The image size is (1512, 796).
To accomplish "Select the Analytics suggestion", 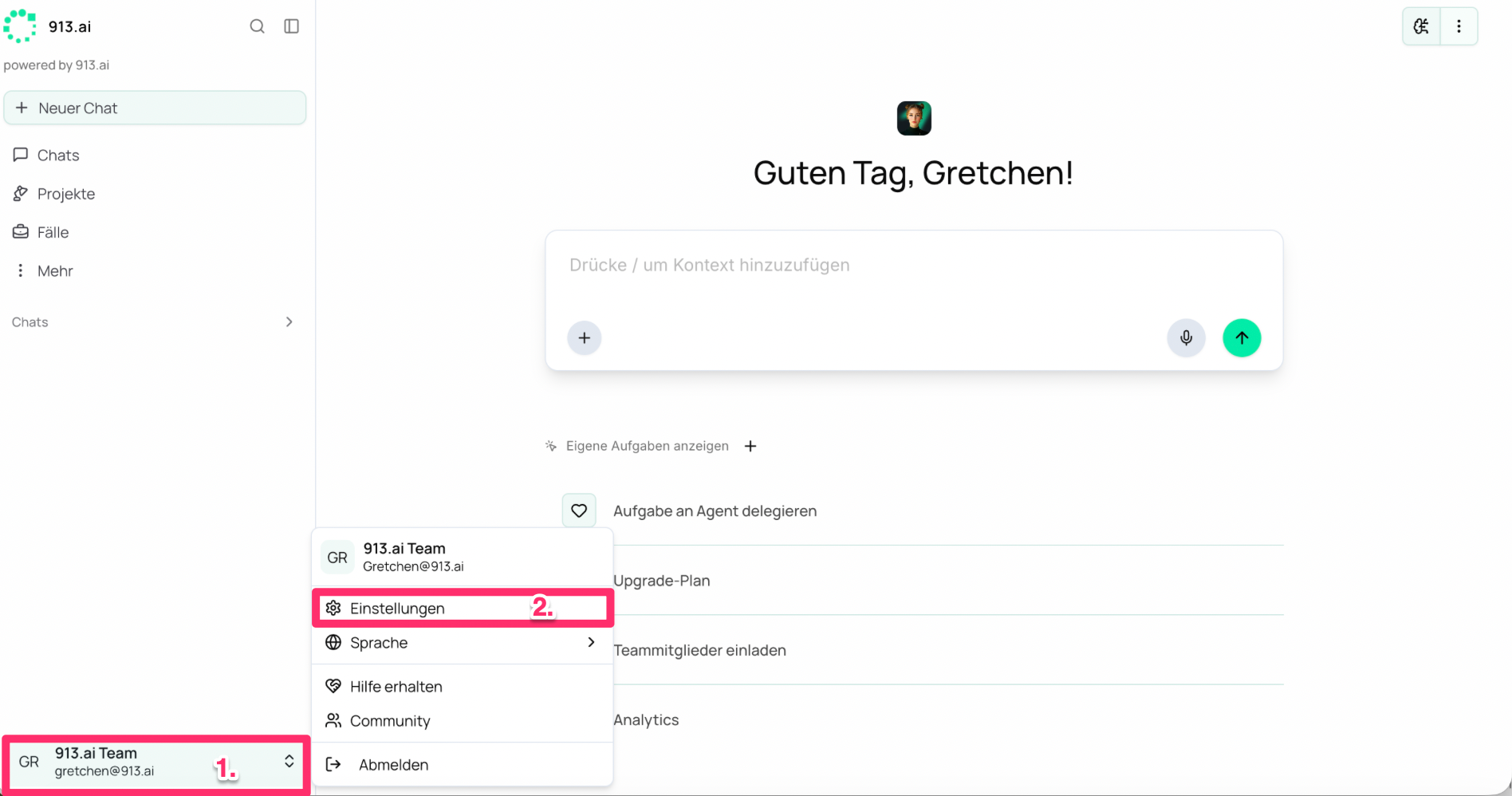I will click(646, 719).
